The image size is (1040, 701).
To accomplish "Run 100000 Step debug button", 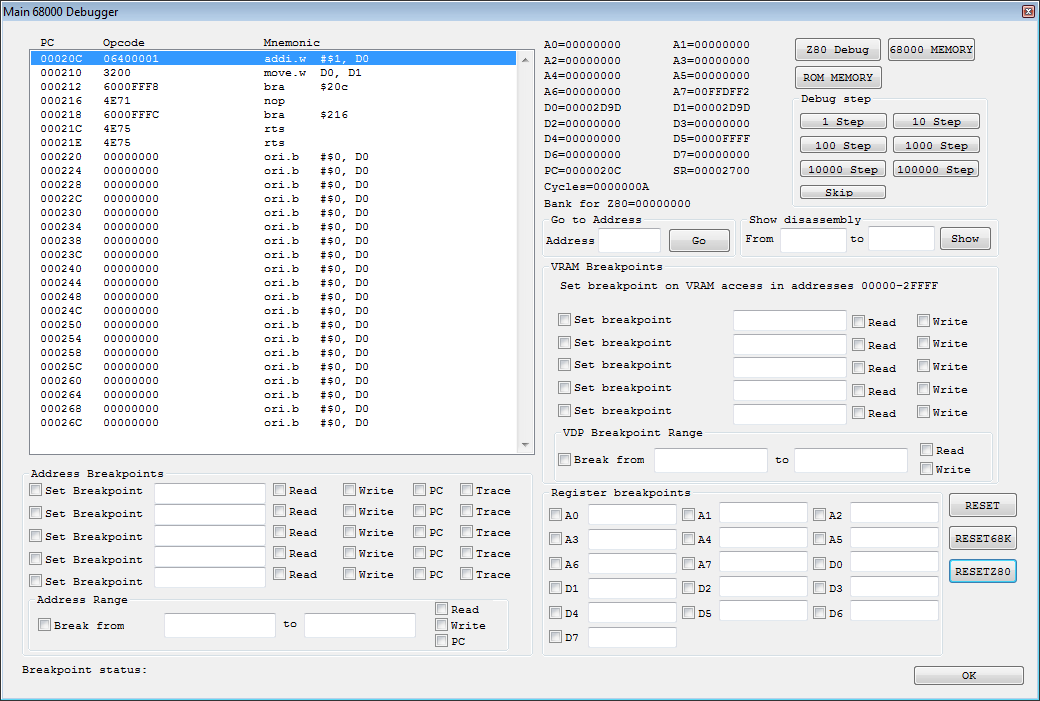I will (x=936, y=169).
